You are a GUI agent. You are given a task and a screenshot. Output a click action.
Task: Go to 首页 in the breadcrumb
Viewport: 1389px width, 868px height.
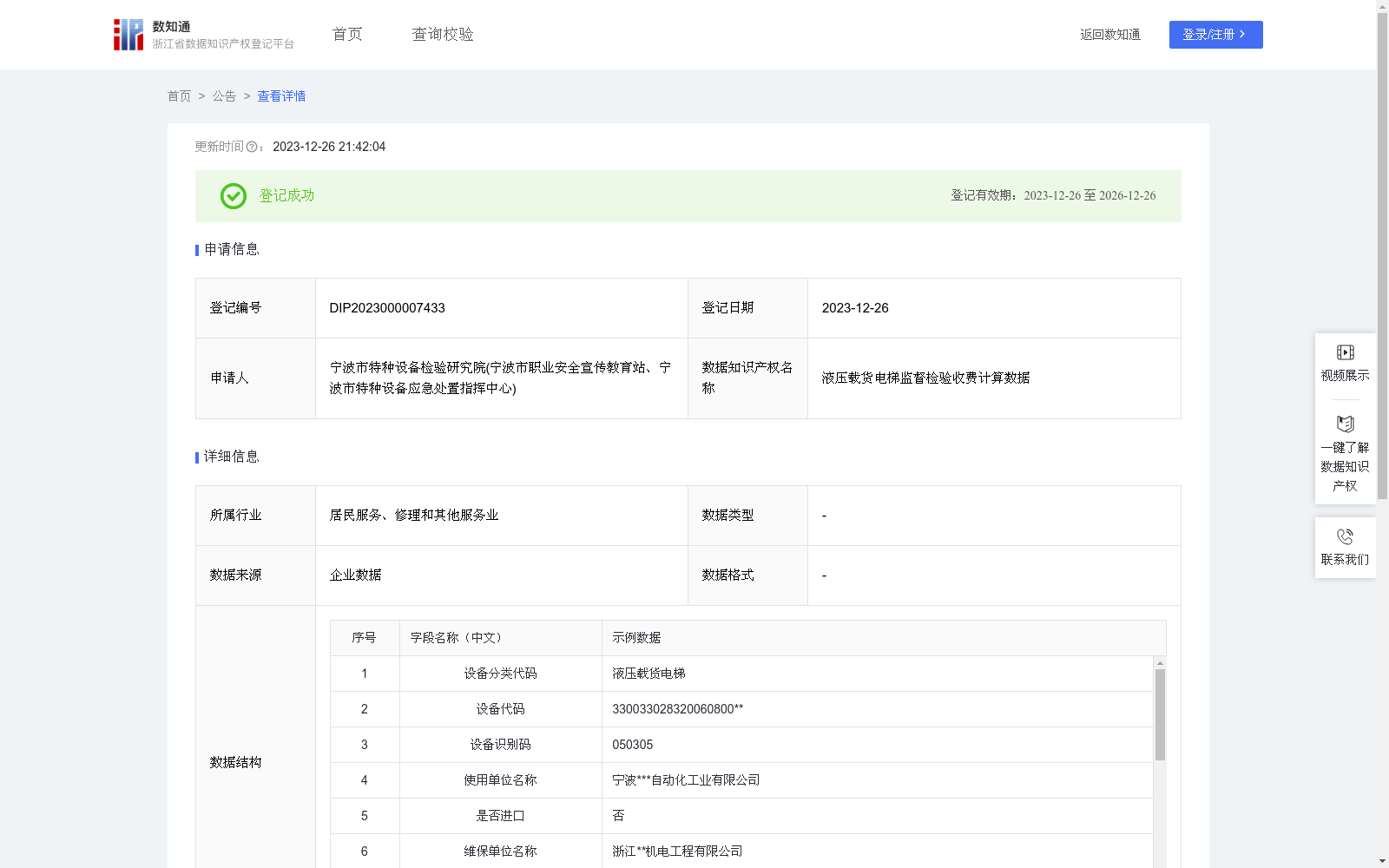[x=179, y=96]
